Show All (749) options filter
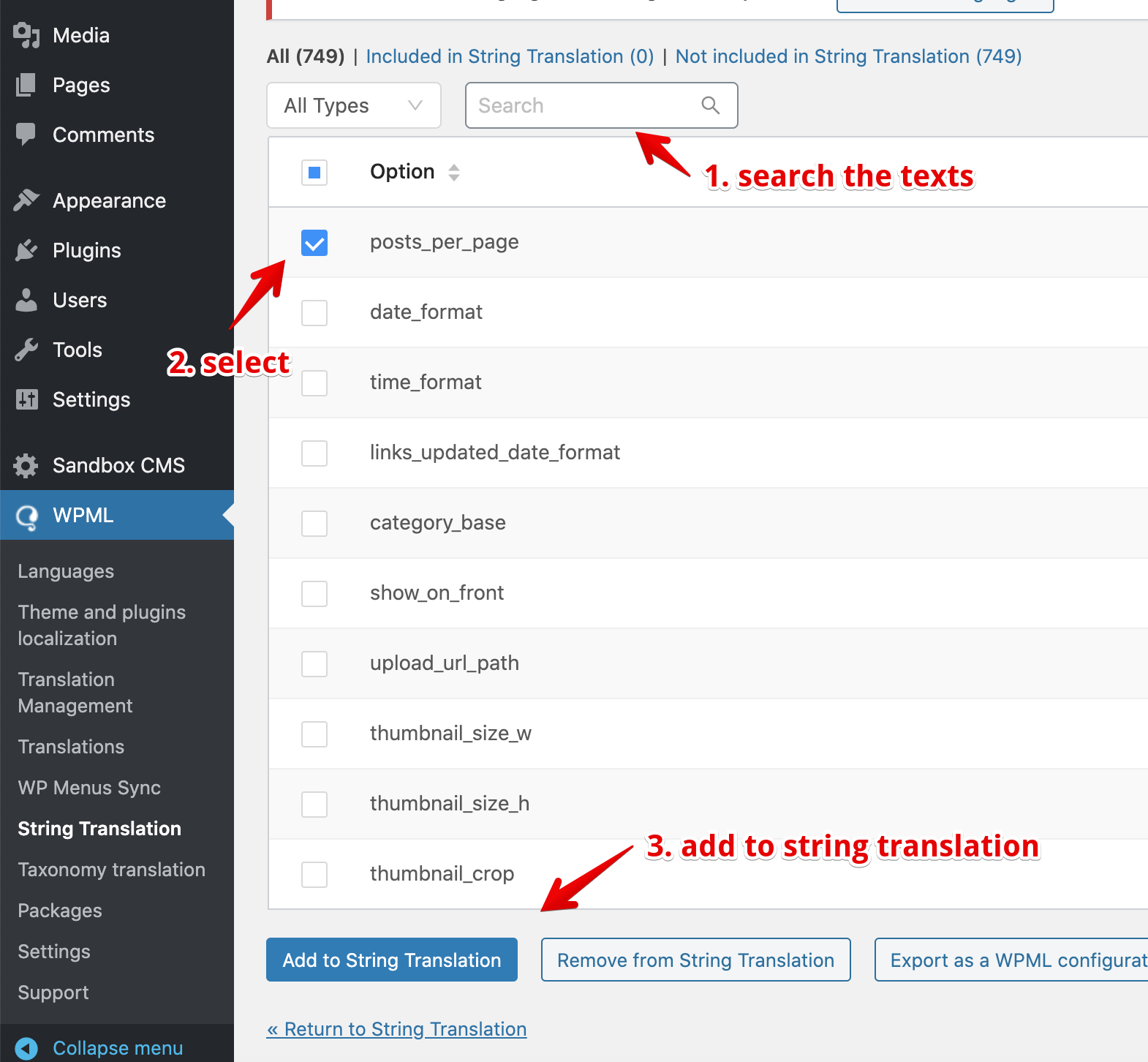 tap(306, 56)
